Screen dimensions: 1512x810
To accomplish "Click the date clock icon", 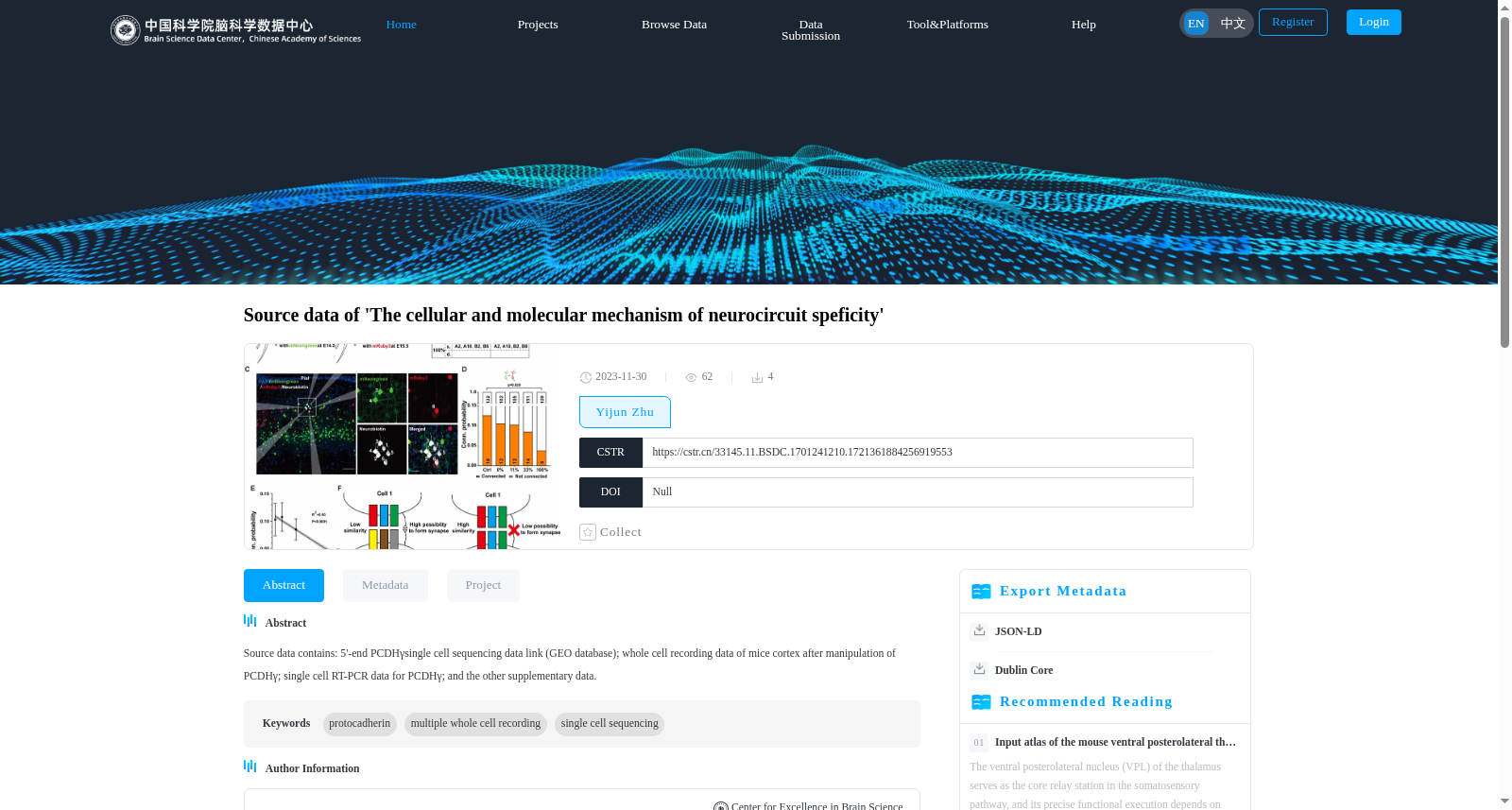I will click(x=585, y=377).
